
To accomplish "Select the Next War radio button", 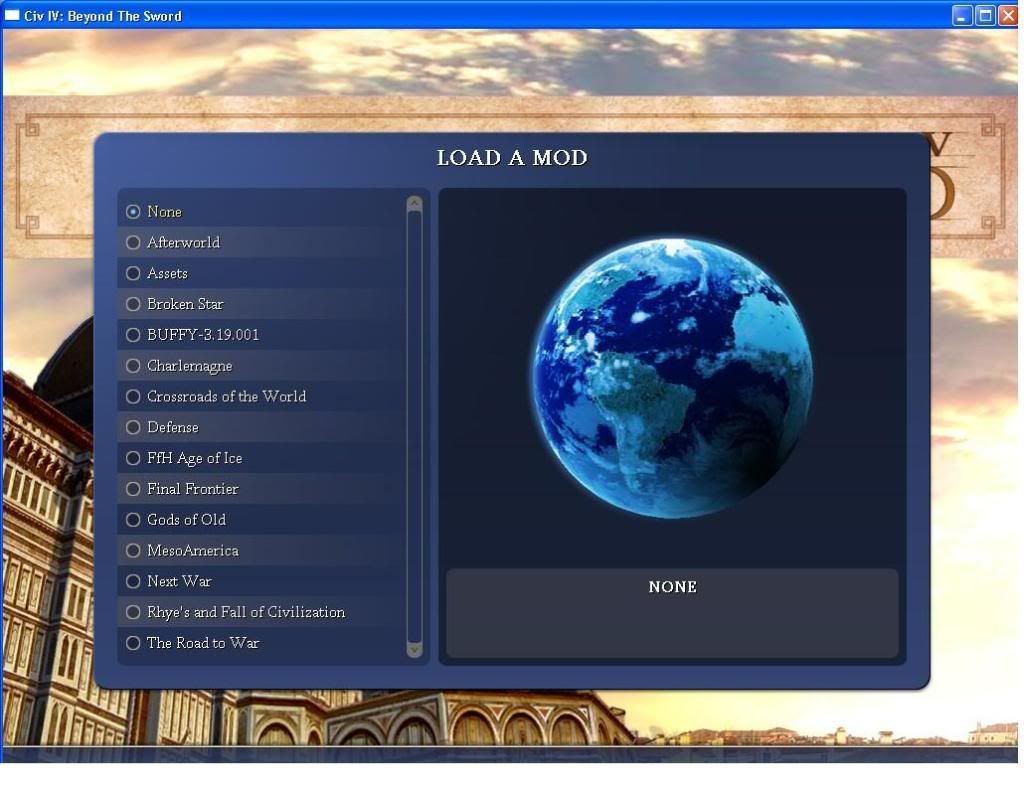I will click(133, 581).
